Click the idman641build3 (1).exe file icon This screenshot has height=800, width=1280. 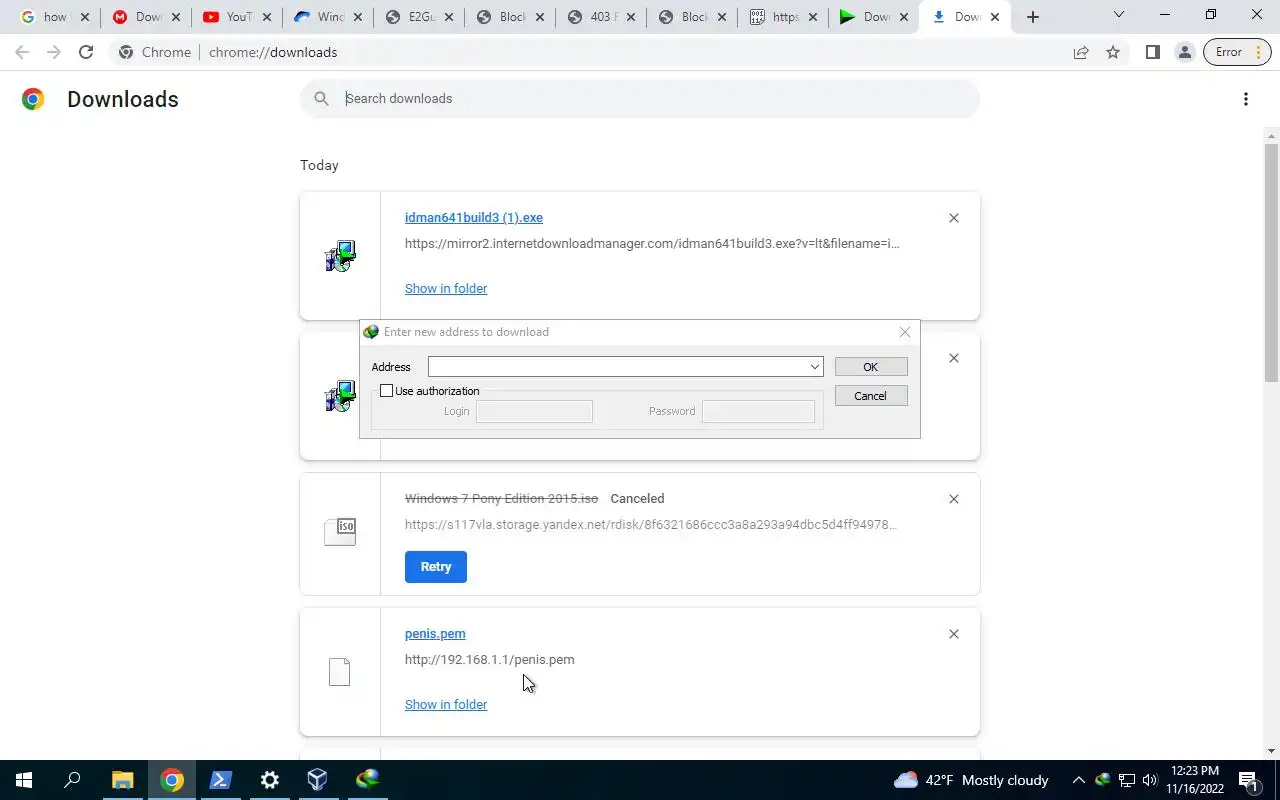[x=340, y=256]
